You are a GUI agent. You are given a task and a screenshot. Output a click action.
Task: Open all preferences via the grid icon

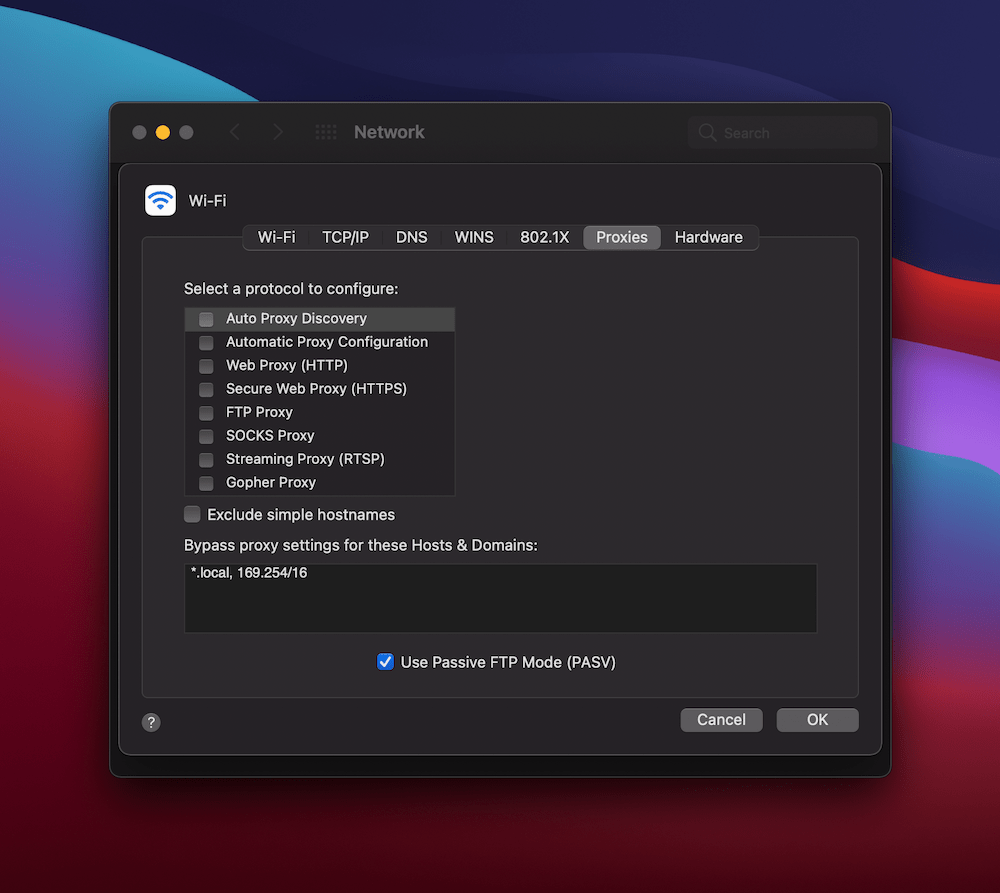[324, 131]
